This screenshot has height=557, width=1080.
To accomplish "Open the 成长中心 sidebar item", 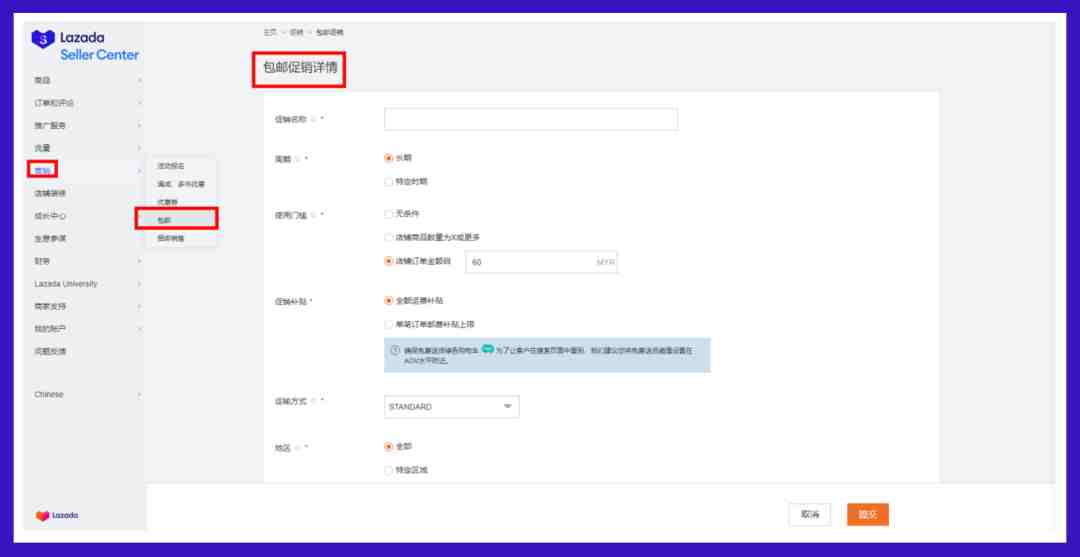I will pos(50,216).
